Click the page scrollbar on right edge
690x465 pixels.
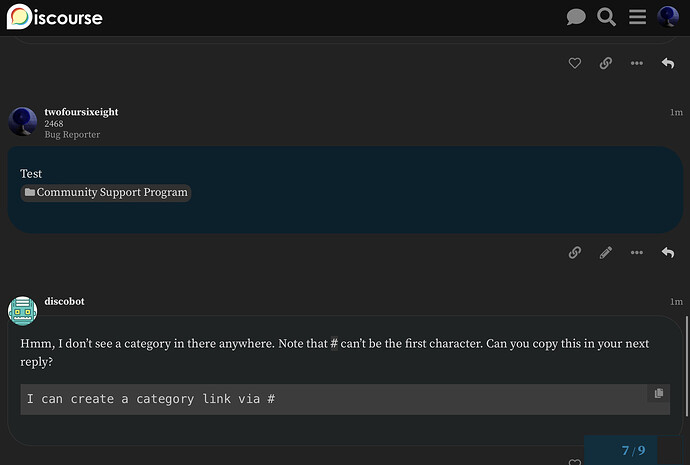click(687, 366)
